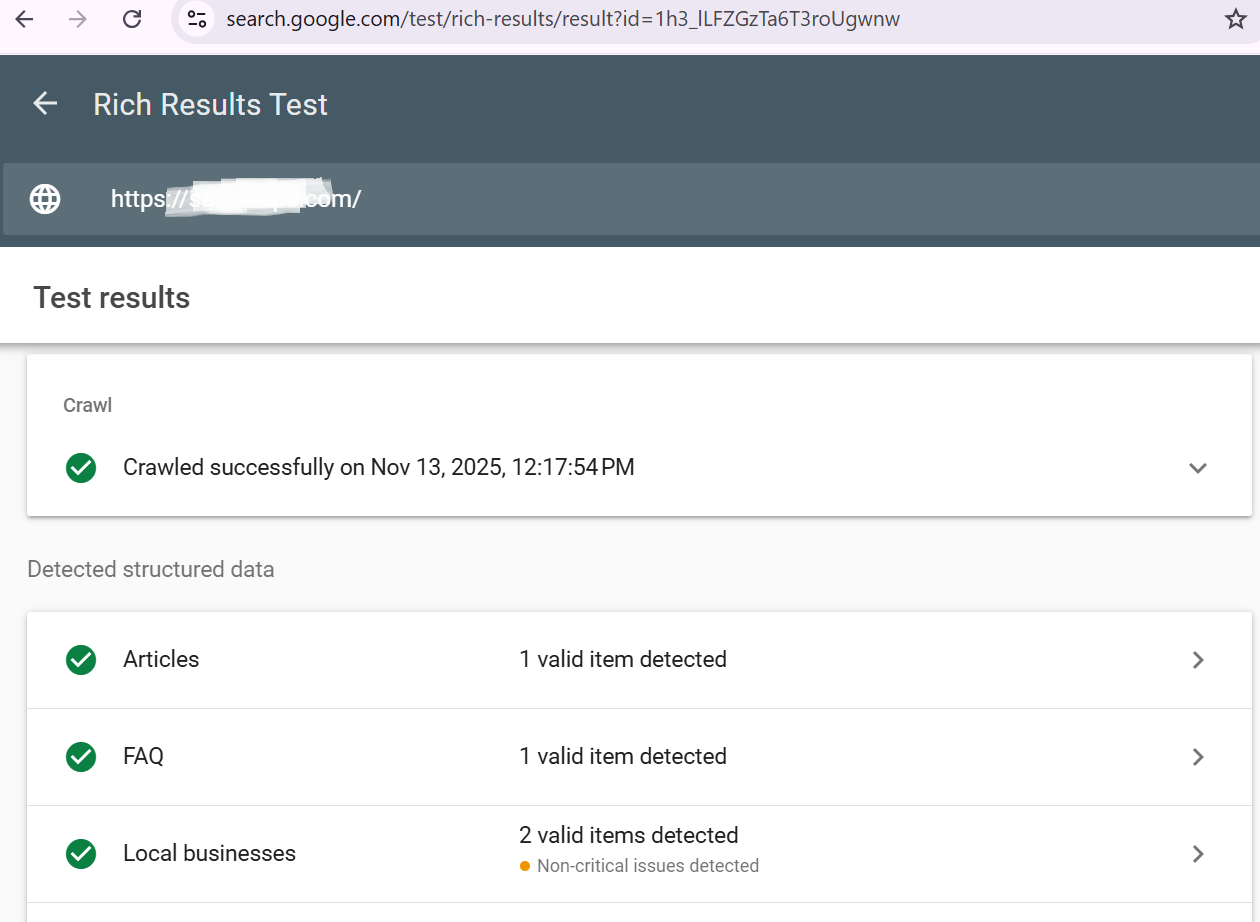Select the FAQ valid item text
This screenshot has height=922, width=1260.
[x=622, y=757]
